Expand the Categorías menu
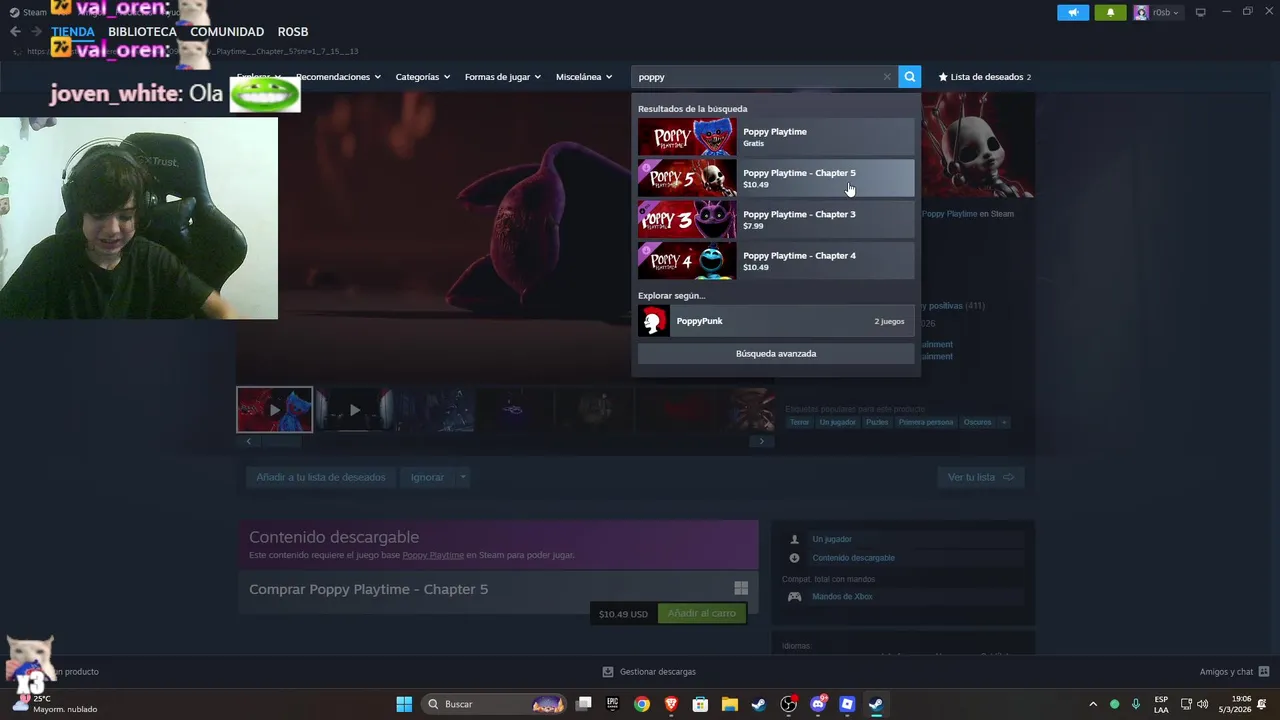Viewport: 1280px width, 720px height. (422, 77)
